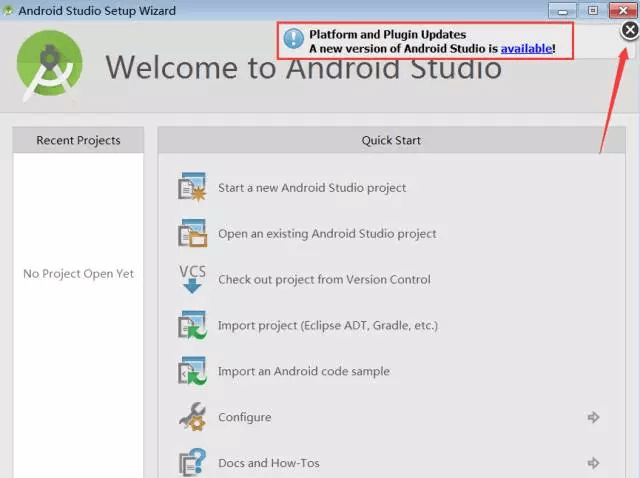Click the Import project Eclipse/Gradle icon
Image resolution: width=640 pixels, height=478 pixels.
coord(192,325)
